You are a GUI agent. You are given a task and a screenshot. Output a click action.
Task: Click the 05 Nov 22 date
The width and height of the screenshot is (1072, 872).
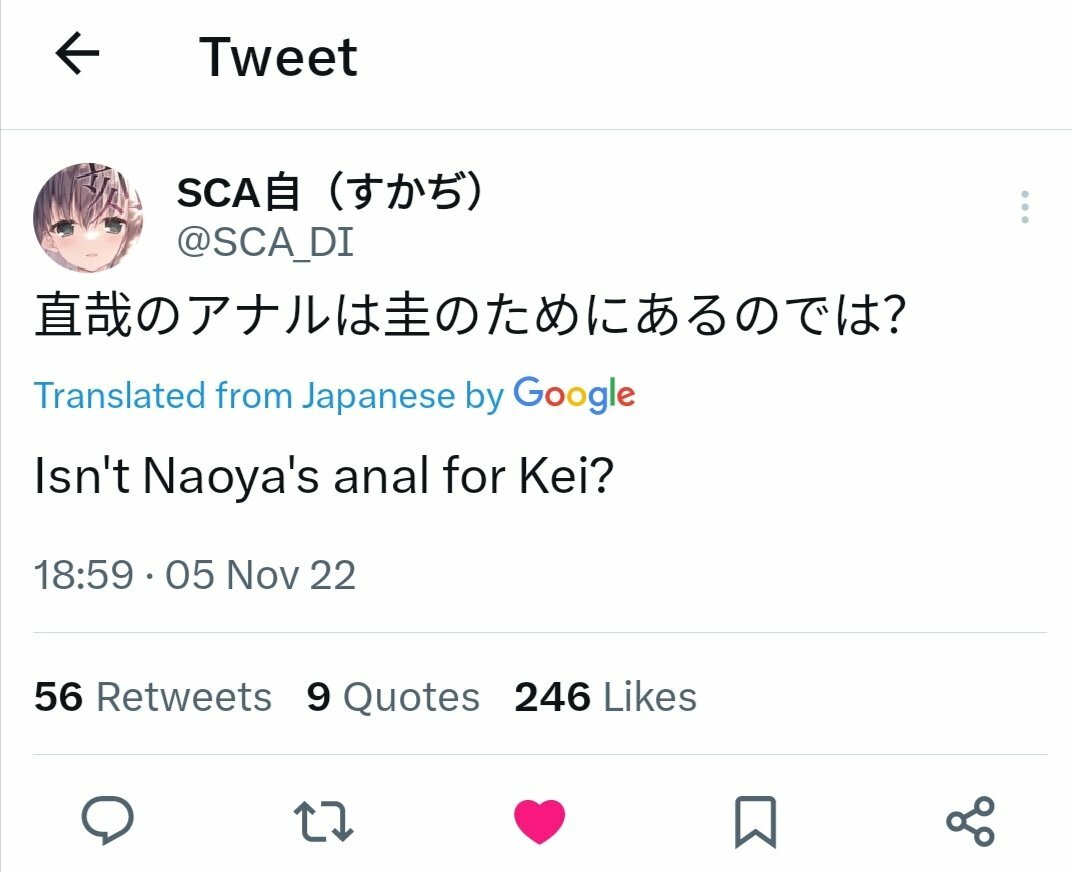(260, 575)
